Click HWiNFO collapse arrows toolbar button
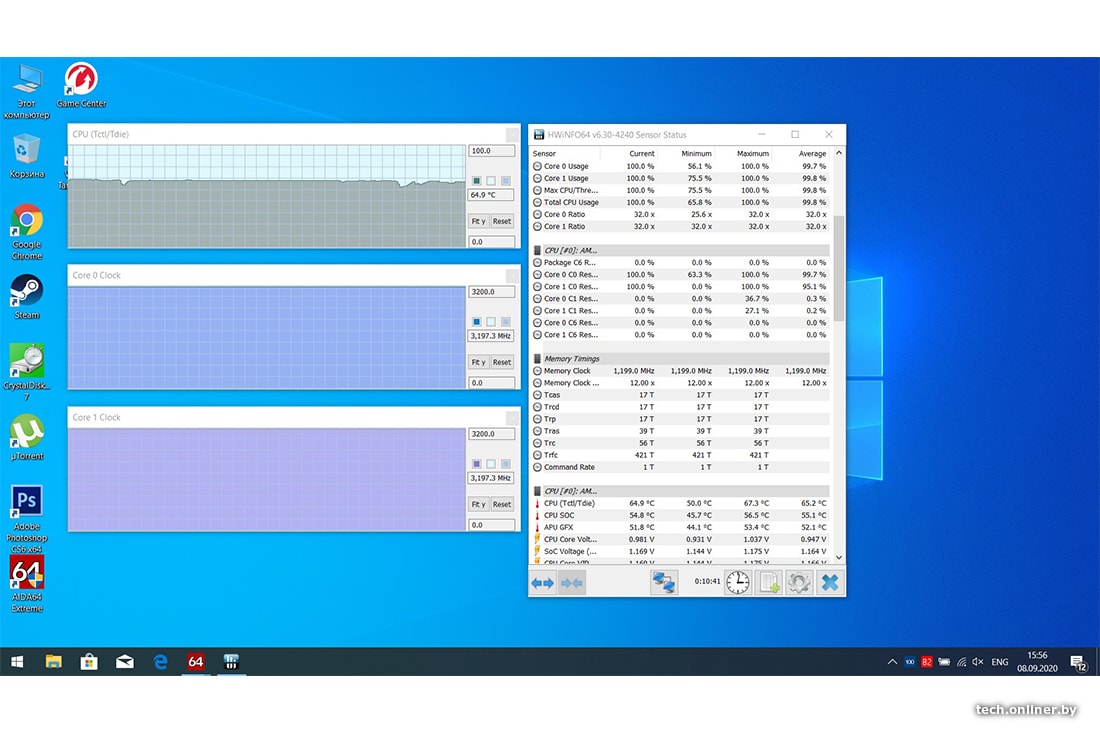The image size is (1100, 733). click(x=571, y=583)
